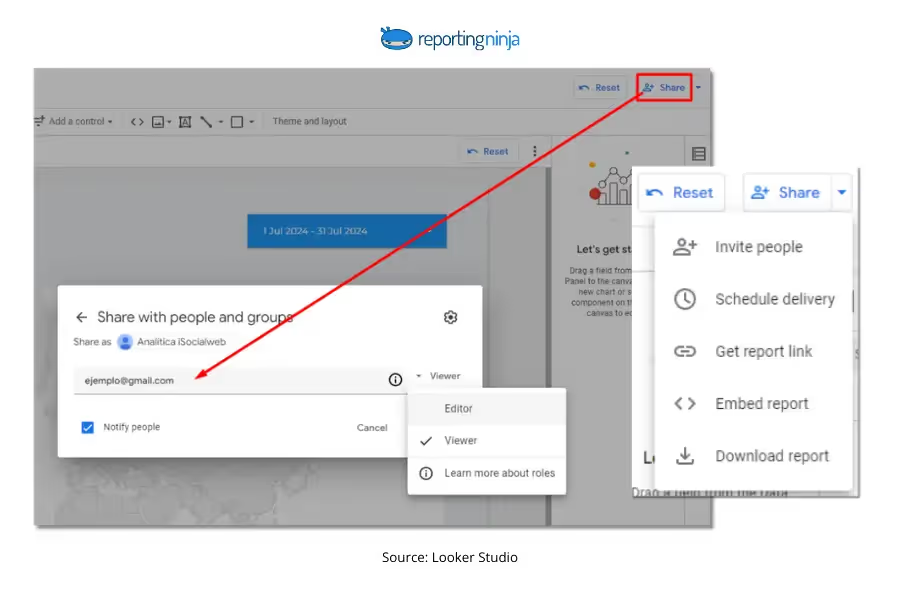Click the Analitica iSocialweb account avatar
The width and height of the screenshot is (900, 600).
coord(125,342)
